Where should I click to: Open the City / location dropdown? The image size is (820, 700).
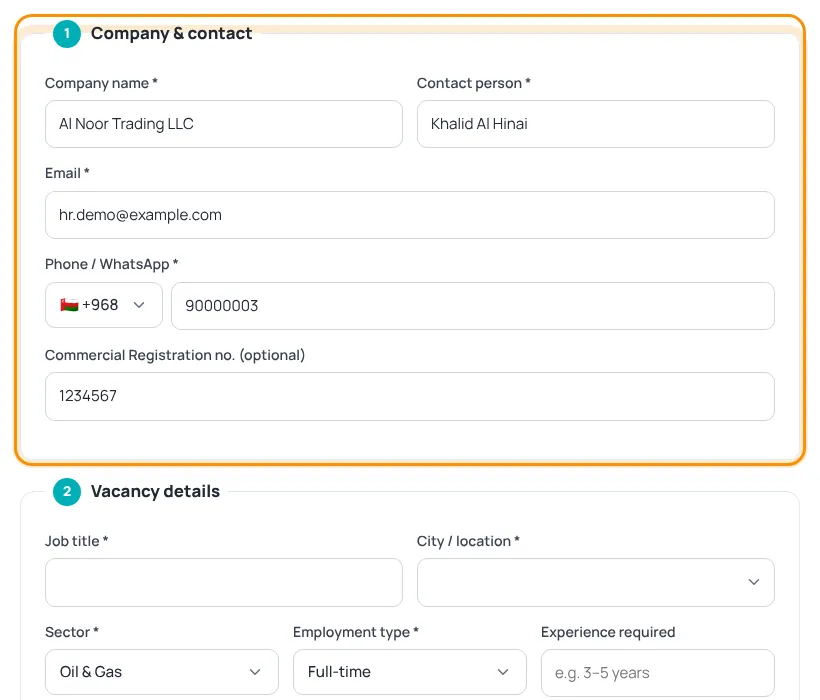[x=596, y=582]
